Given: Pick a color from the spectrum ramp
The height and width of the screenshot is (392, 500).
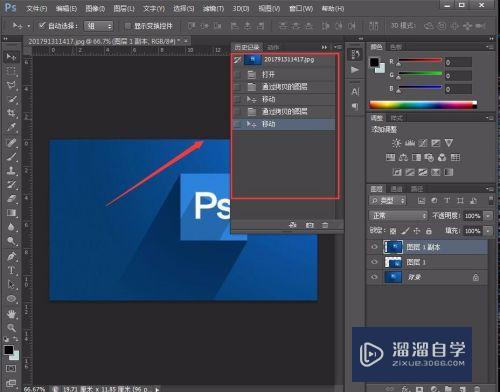Looking at the screenshot, I should [x=423, y=105].
